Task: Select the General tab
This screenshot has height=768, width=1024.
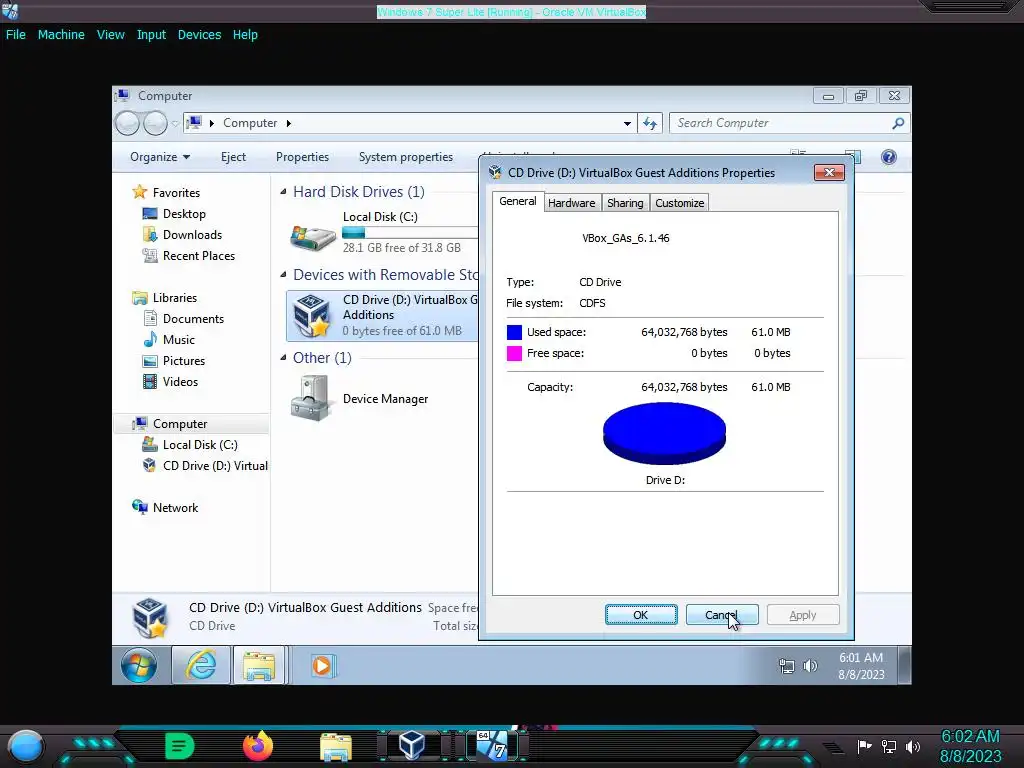Action: 518,201
